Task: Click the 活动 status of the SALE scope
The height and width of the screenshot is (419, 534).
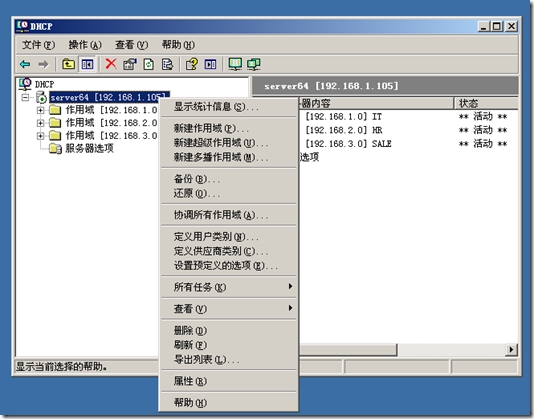Action: tap(483, 144)
